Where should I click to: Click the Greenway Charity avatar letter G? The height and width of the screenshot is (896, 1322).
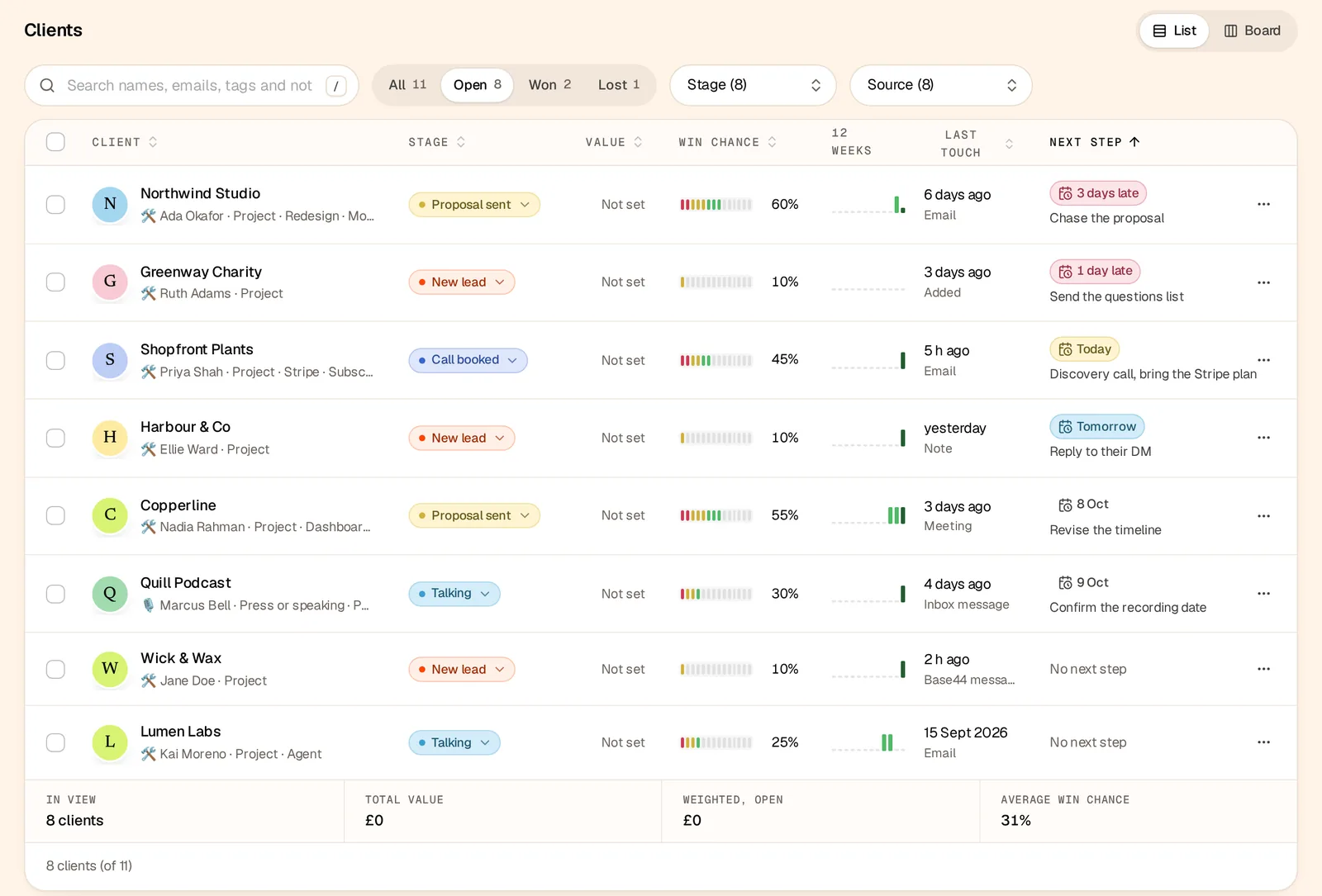[x=110, y=282]
